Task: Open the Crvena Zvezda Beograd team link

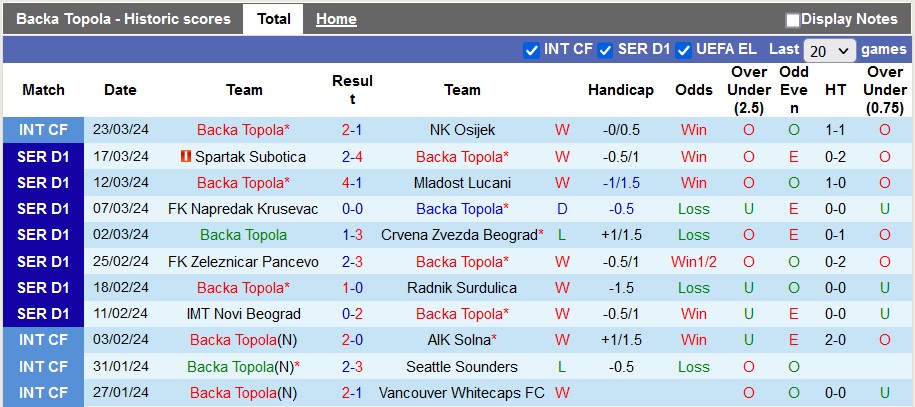Action: click(459, 235)
